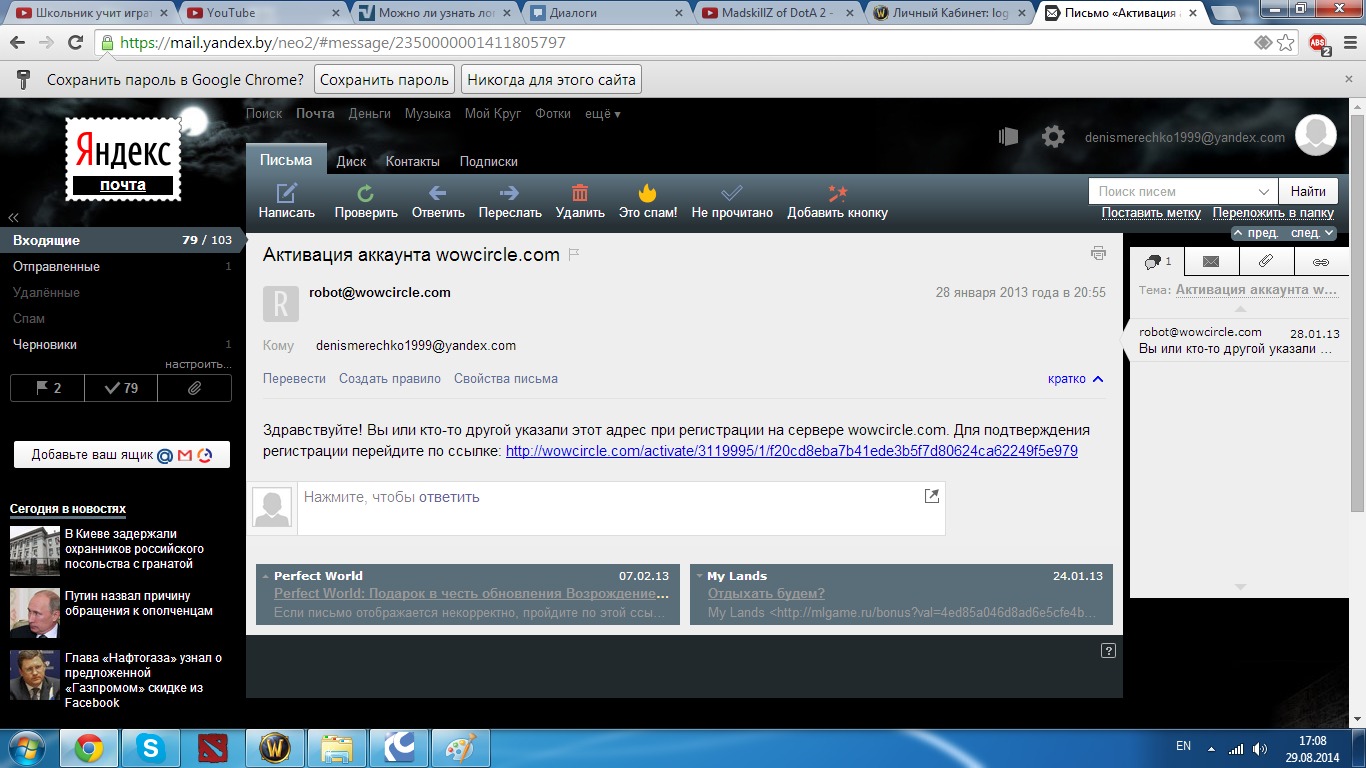Click the Свойства письма link
Viewport: 1366px width, 768px height.
pos(506,379)
